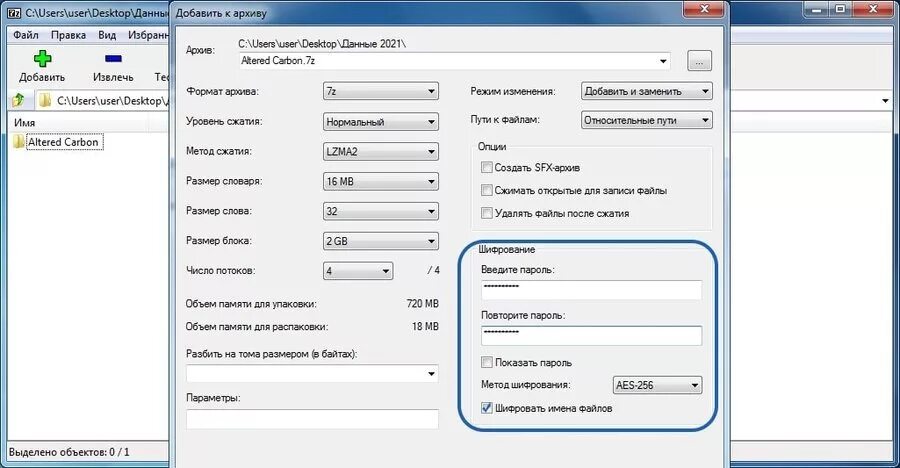Viewport: 900px width, 468px height.
Task: Click the blue minus Извлечь icon
Action: click(113, 59)
